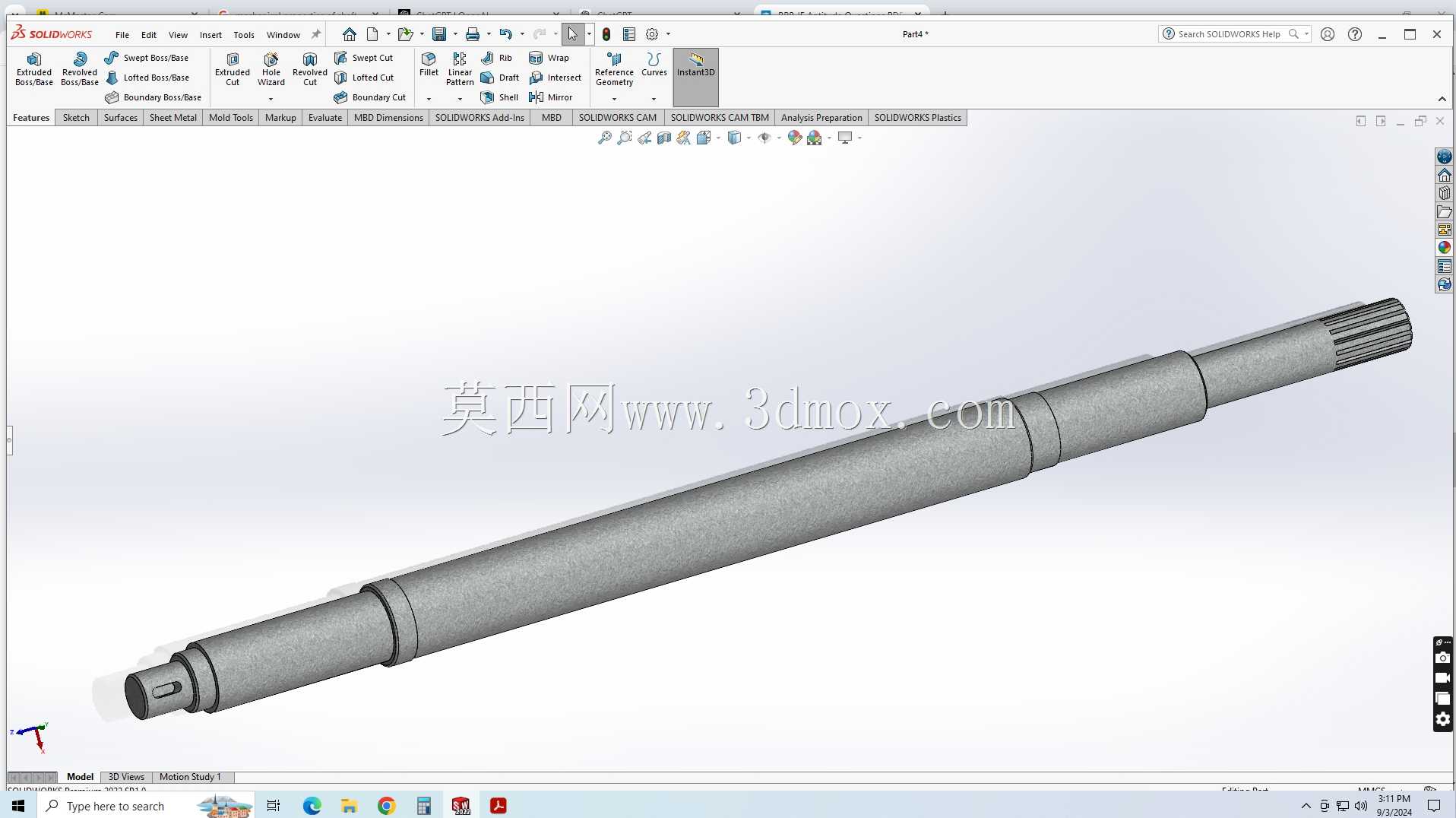Click Zoom to Fit in view toolbar
Viewport: 1456px width, 818px height.
click(605, 138)
